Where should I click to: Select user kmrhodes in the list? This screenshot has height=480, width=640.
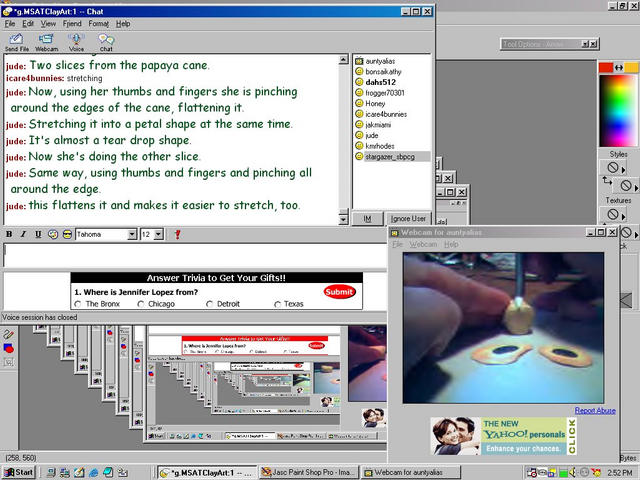click(x=380, y=146)
